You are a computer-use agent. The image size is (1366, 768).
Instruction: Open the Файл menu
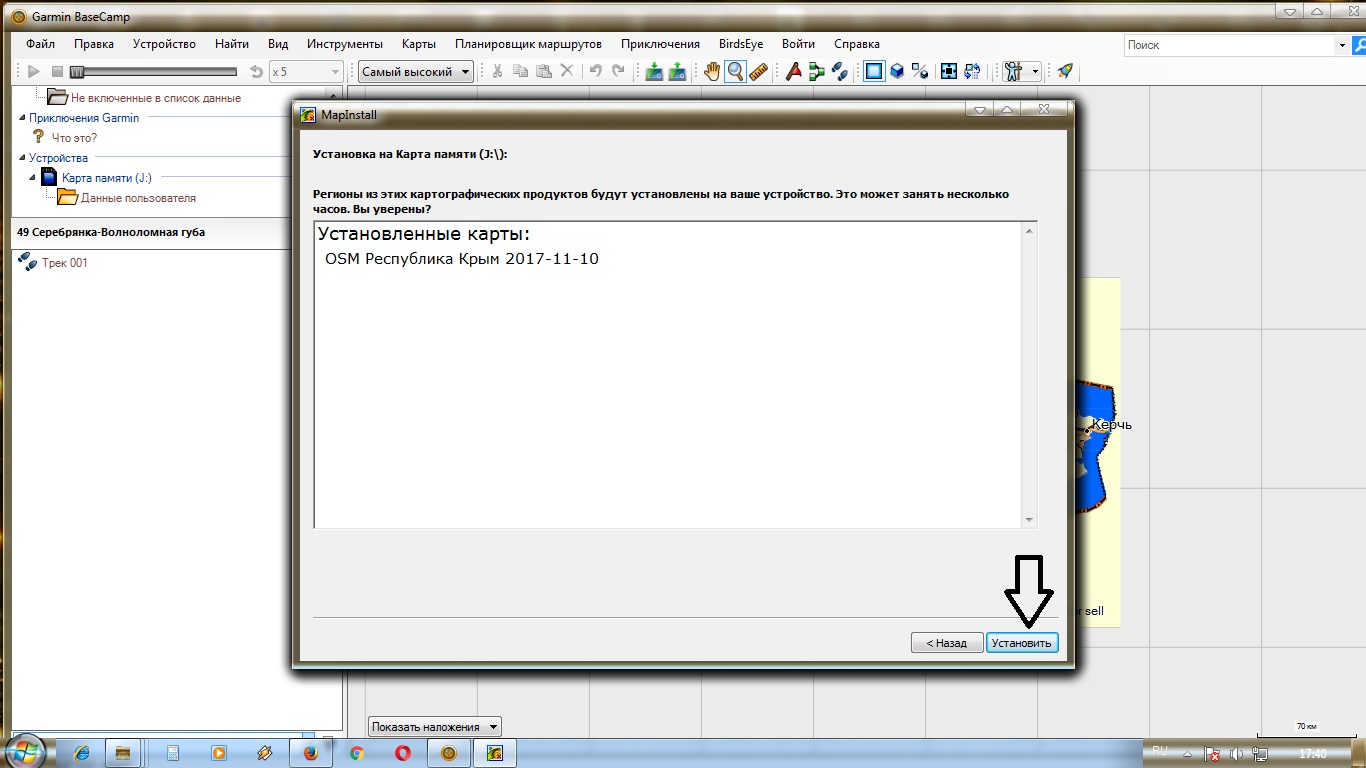click(x=41, y=44)
